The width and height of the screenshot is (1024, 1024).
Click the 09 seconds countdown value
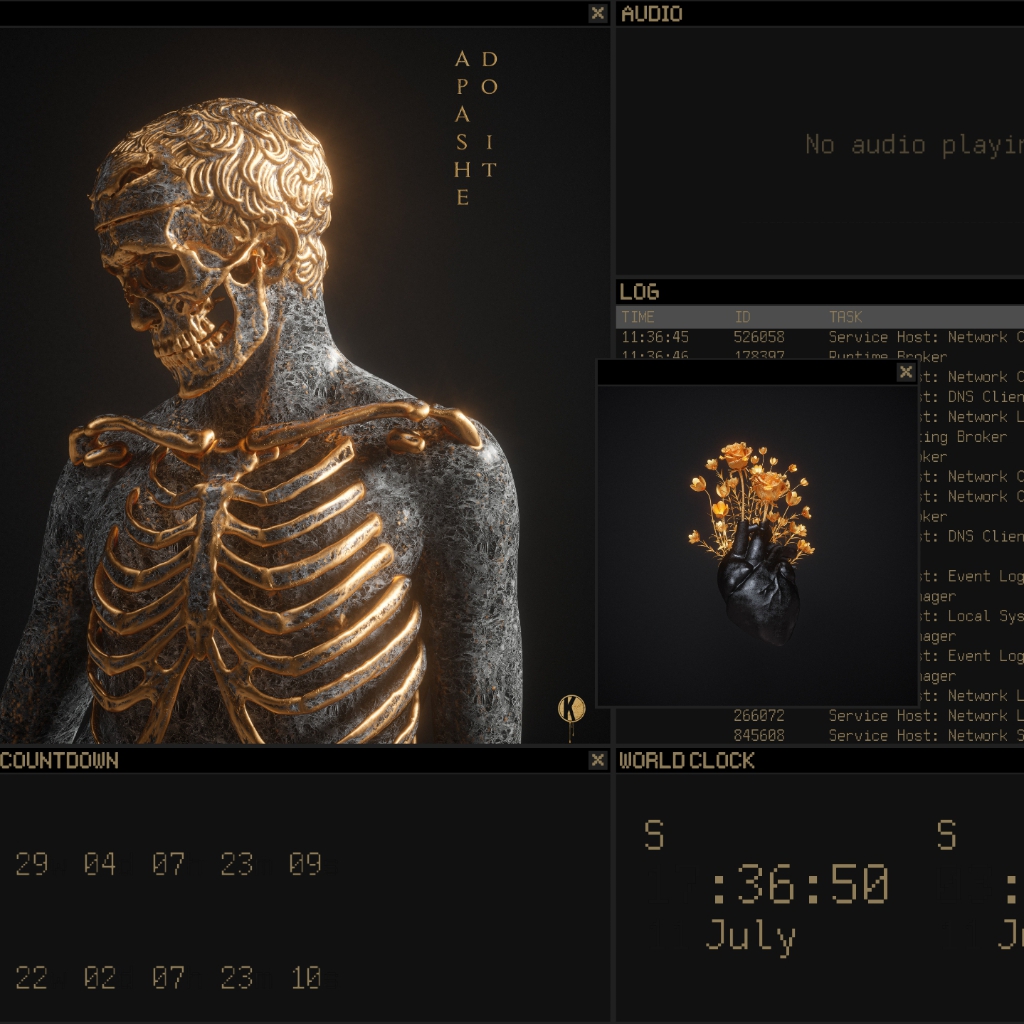click(x=305, y=864)
